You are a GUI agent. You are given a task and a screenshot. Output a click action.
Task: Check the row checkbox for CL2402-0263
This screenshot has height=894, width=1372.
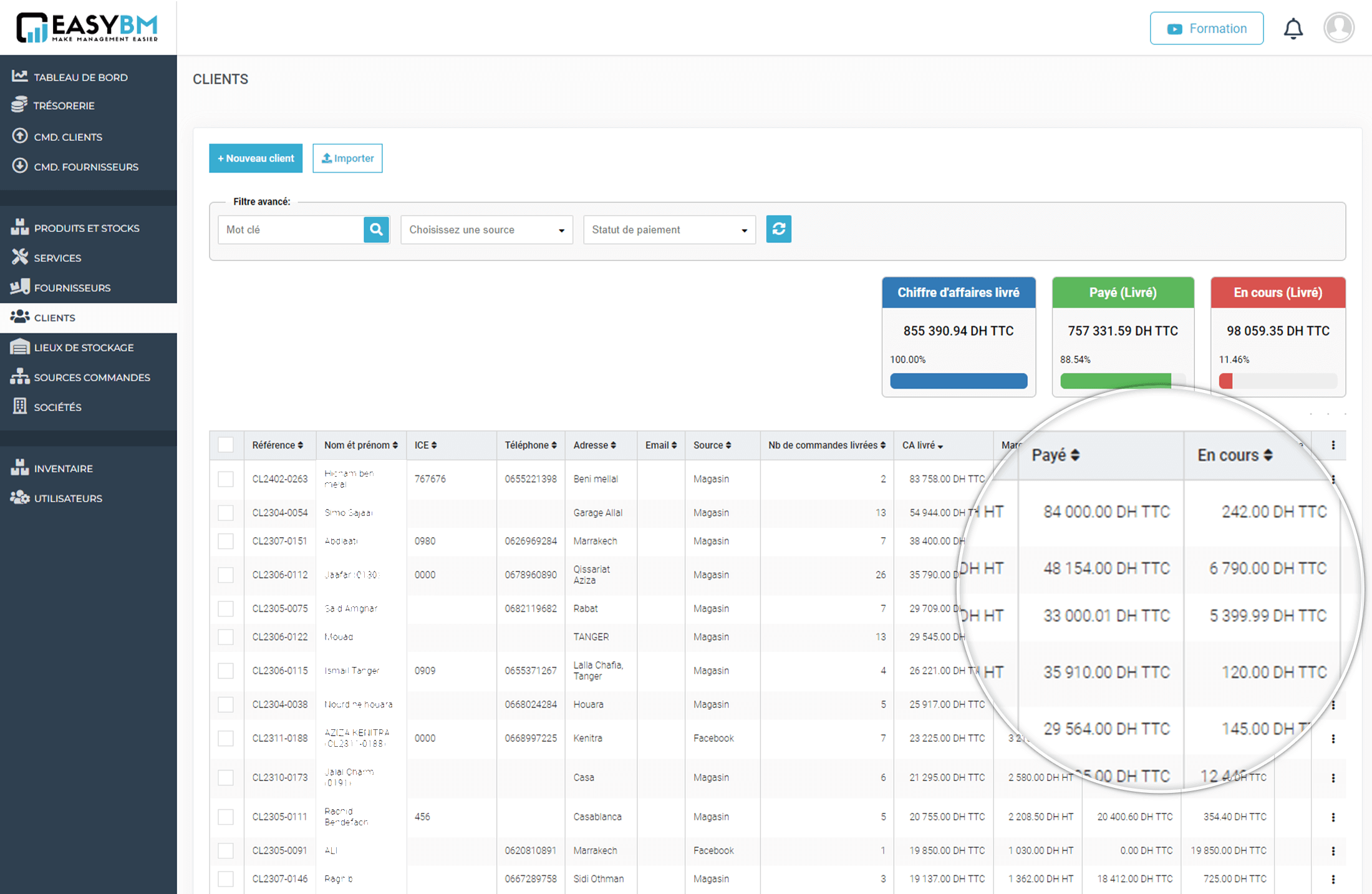[226, 479]
